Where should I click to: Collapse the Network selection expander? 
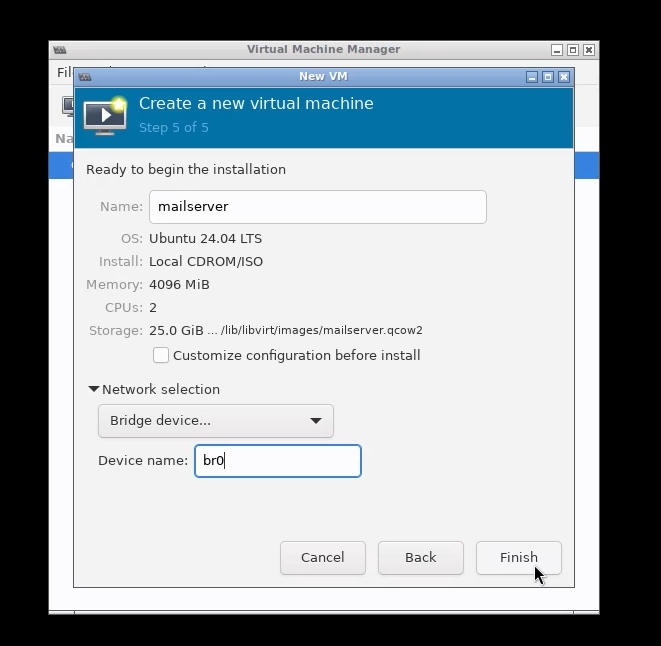(x=154, y=389)
